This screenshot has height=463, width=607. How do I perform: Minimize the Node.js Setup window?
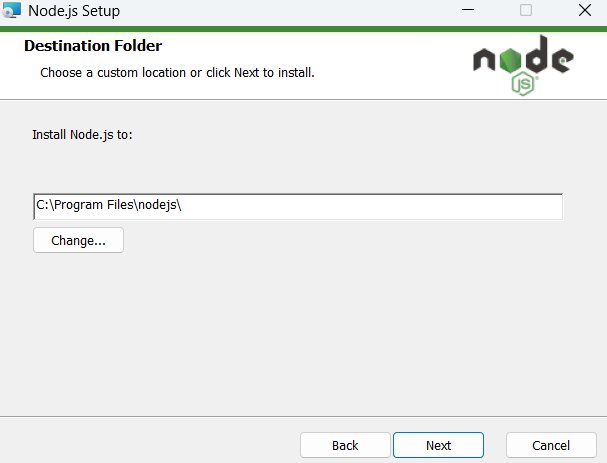point(468,10)
